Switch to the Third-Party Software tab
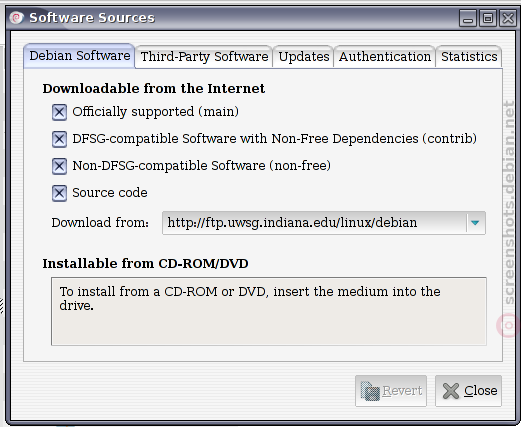This screenshot has height=427, width=521. [x=204, y=57]
